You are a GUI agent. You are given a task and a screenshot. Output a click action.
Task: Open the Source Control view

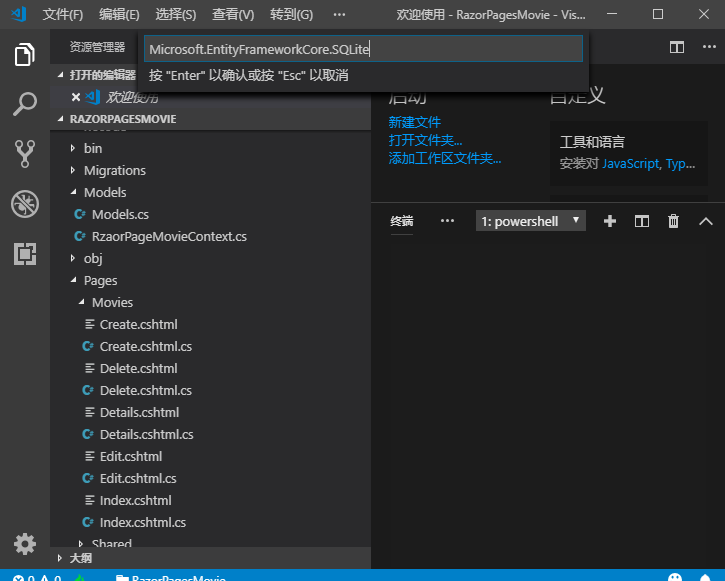[x=25, y=154]
